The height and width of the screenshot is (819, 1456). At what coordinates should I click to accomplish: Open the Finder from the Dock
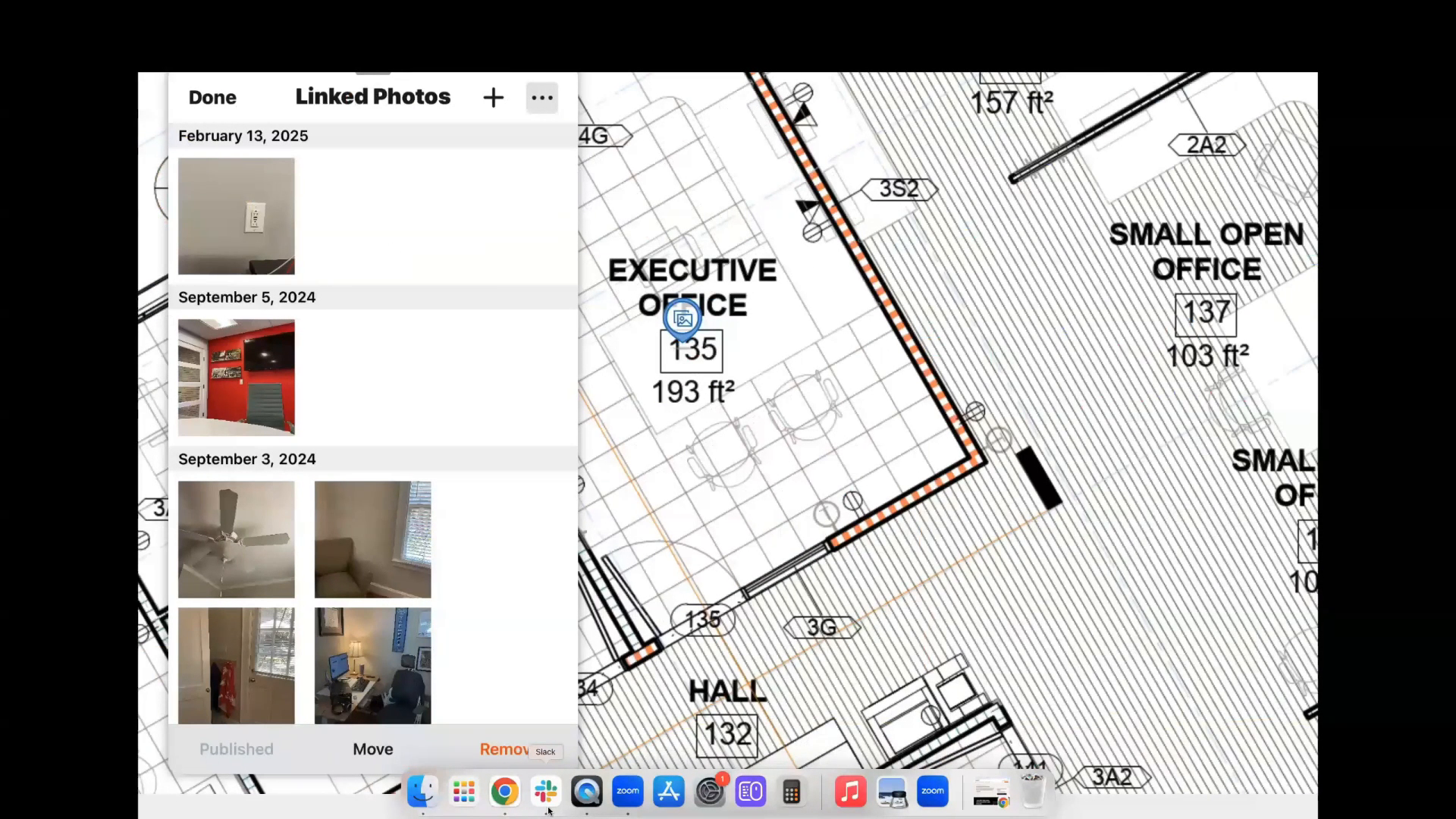coord(422,791)
